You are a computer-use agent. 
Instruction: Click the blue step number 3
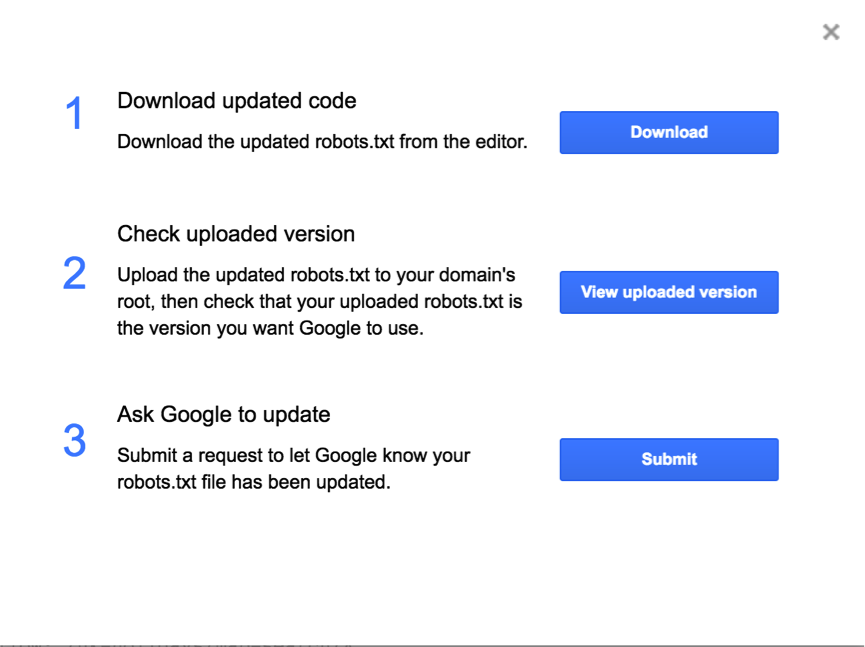pos(75,441)
